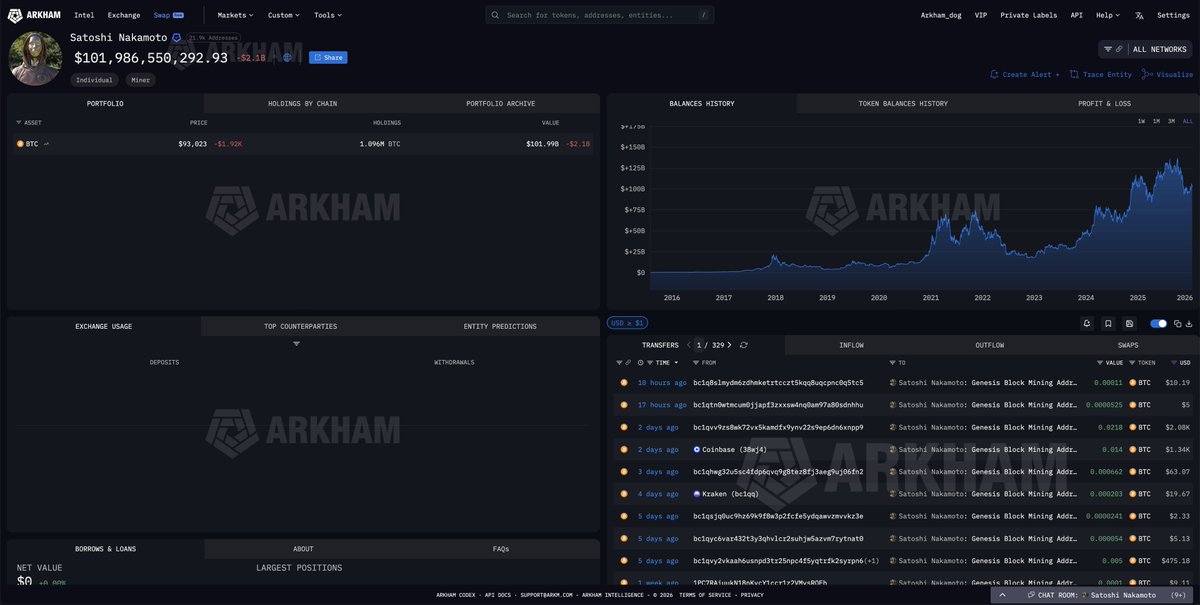The width and height of the screenshot is (1200, 605).
Task: Click the Visualize graph icon
Action: pos(1148,74)
